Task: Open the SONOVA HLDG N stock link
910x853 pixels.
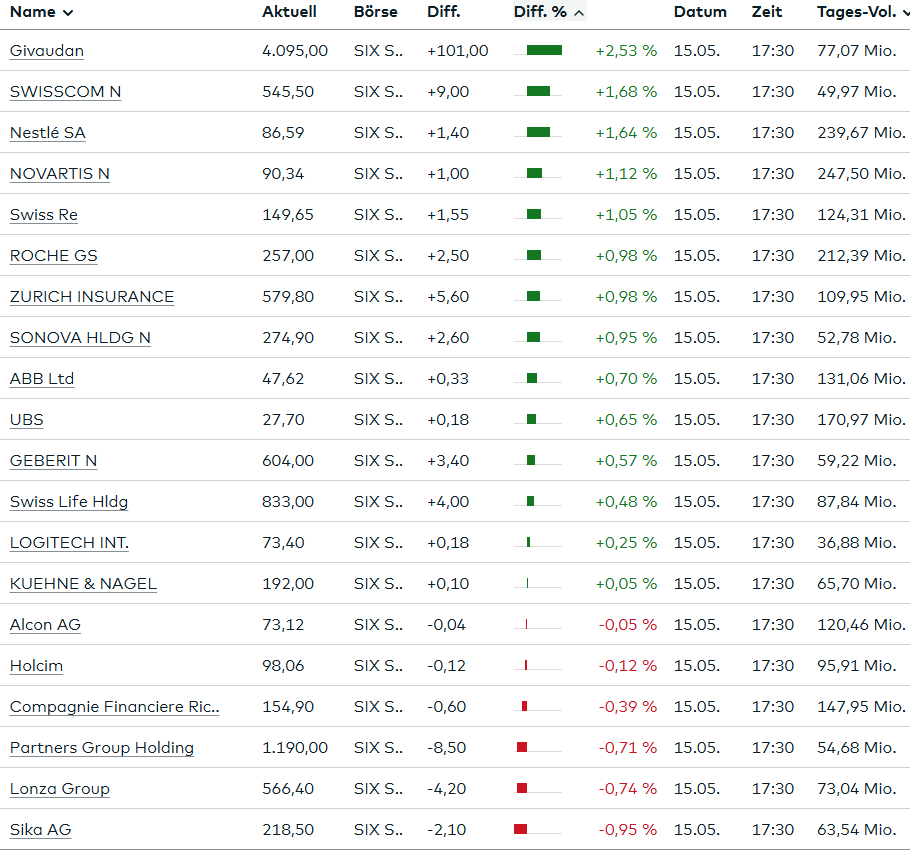Action: coord(80,338)
